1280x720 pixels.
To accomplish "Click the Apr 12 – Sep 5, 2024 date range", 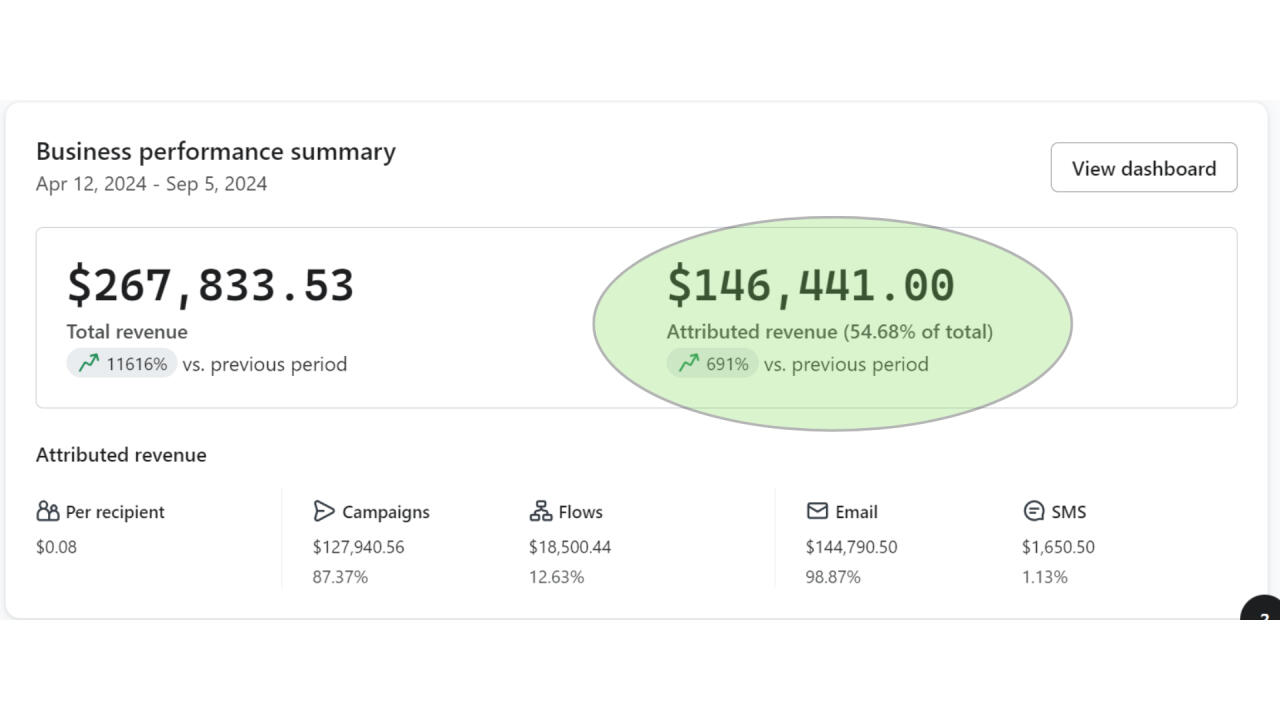I will point(151,184).
